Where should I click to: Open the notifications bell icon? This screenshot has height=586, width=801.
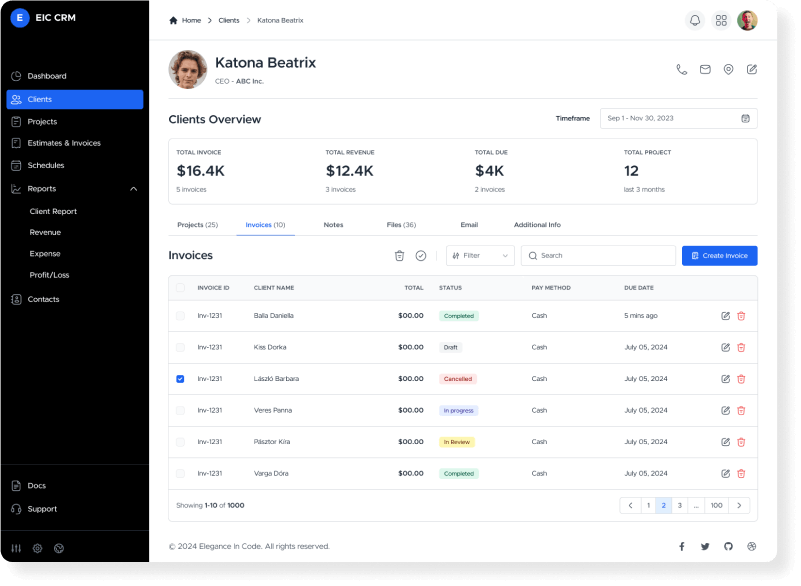point(695,20)
